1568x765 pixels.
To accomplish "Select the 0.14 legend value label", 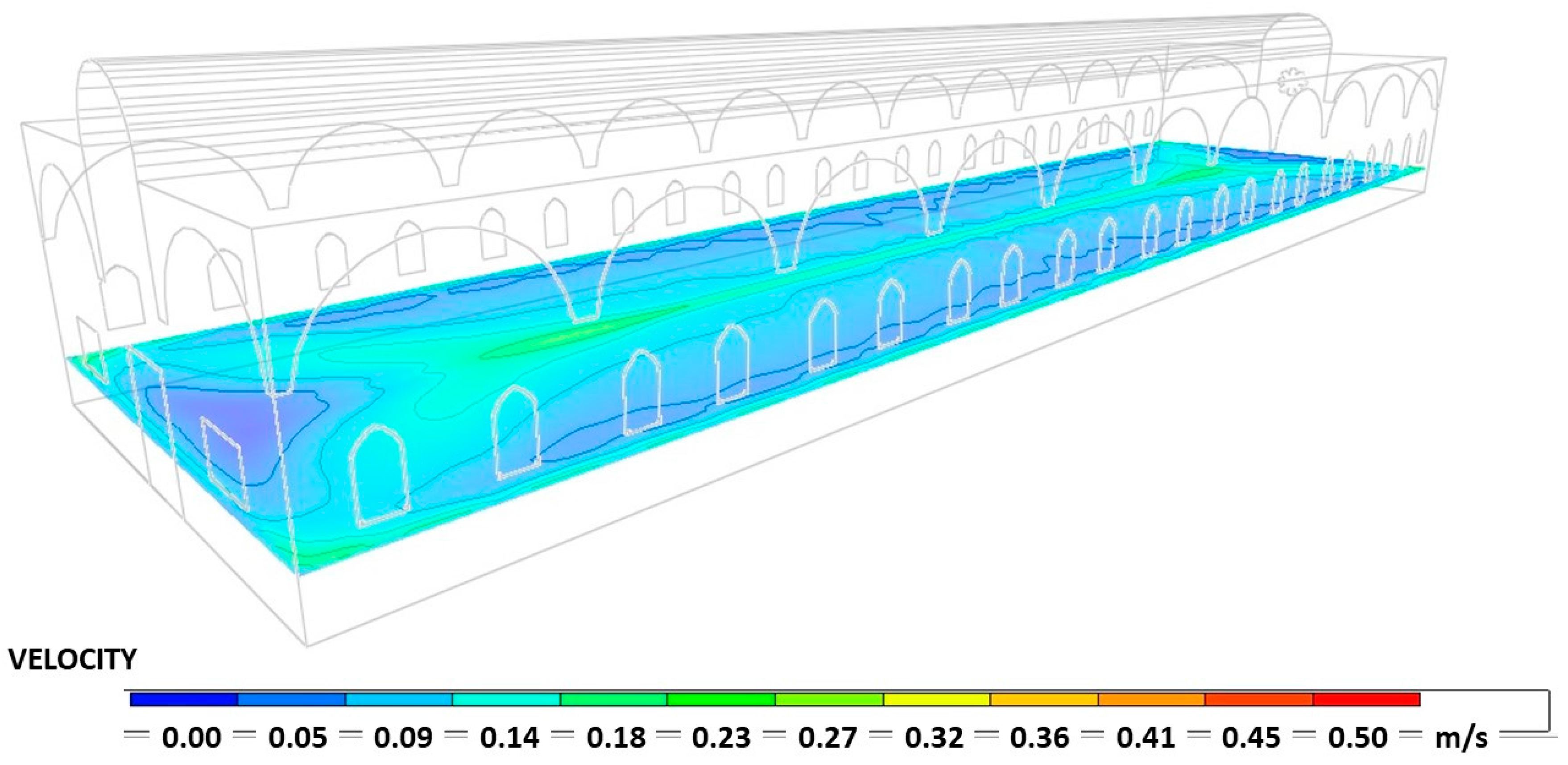I will 509,738.
